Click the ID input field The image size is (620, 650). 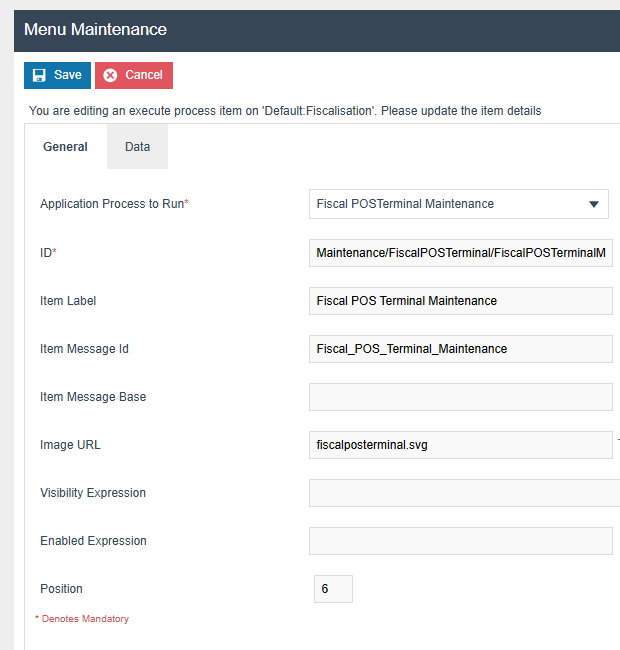[x=460, y=253]
